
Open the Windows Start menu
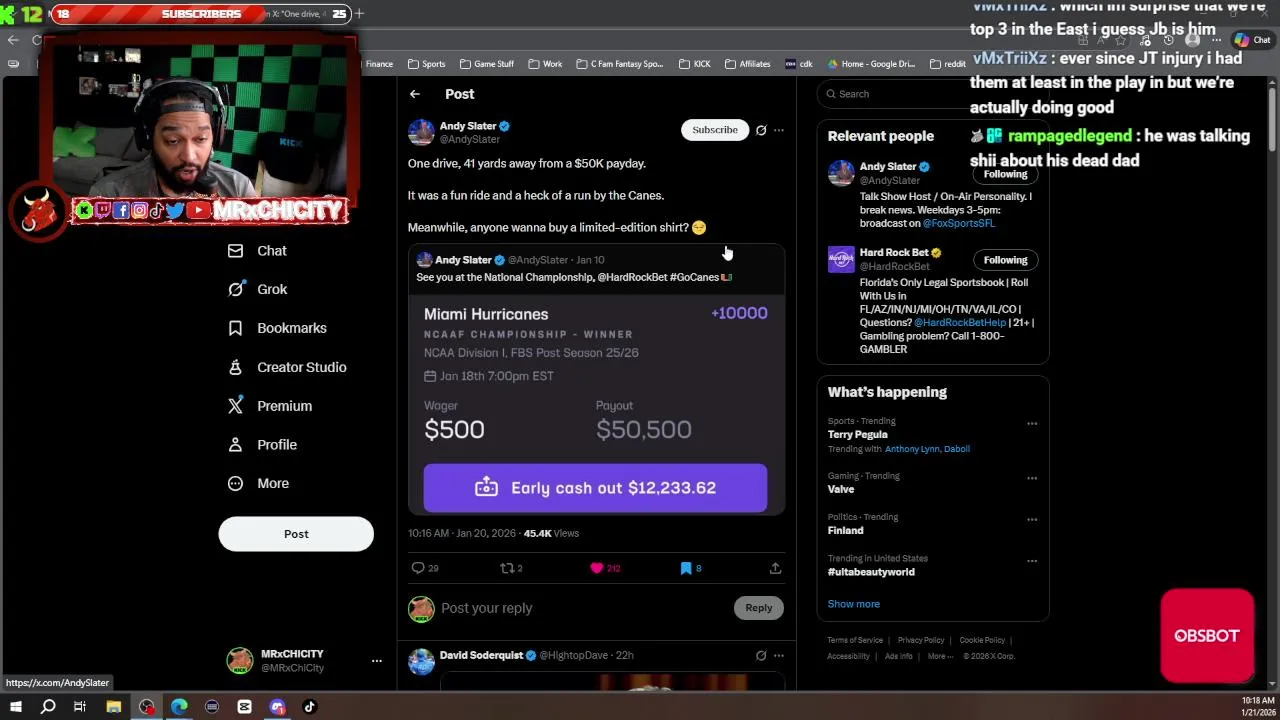click(x=15, y=707)
